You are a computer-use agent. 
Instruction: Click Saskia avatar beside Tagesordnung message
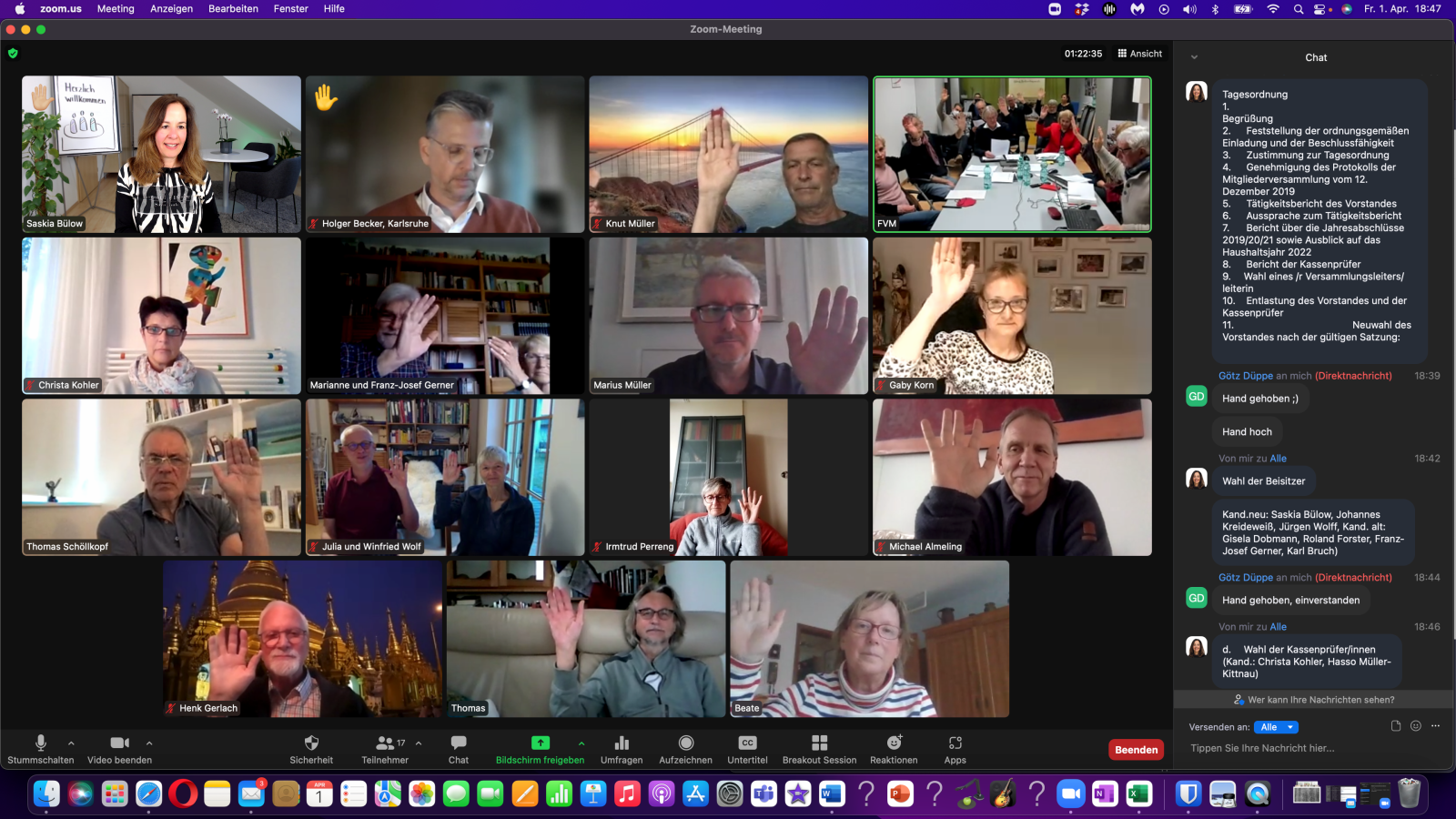click(1197, 92)
